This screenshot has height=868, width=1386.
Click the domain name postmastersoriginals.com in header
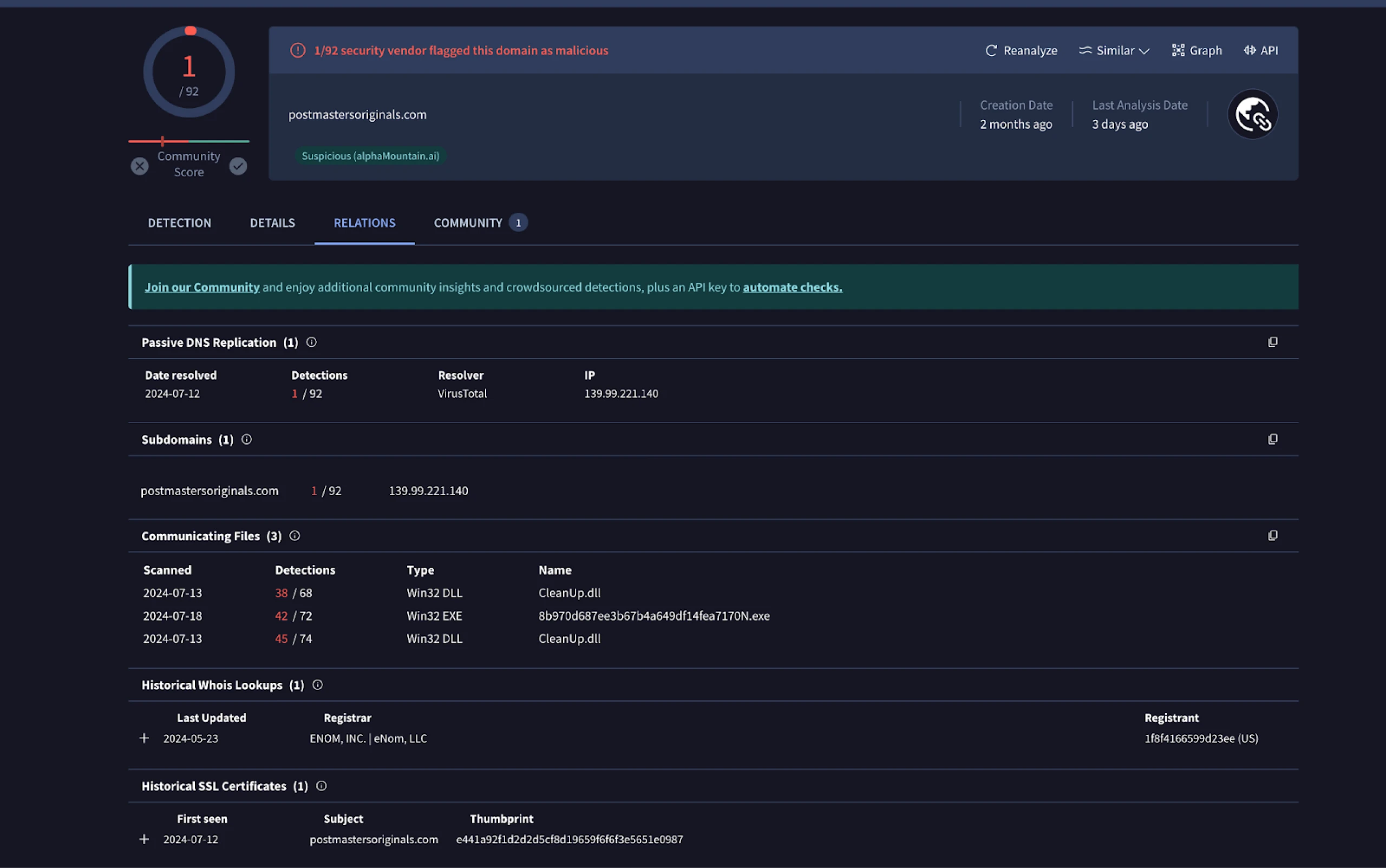click(357, 114)
